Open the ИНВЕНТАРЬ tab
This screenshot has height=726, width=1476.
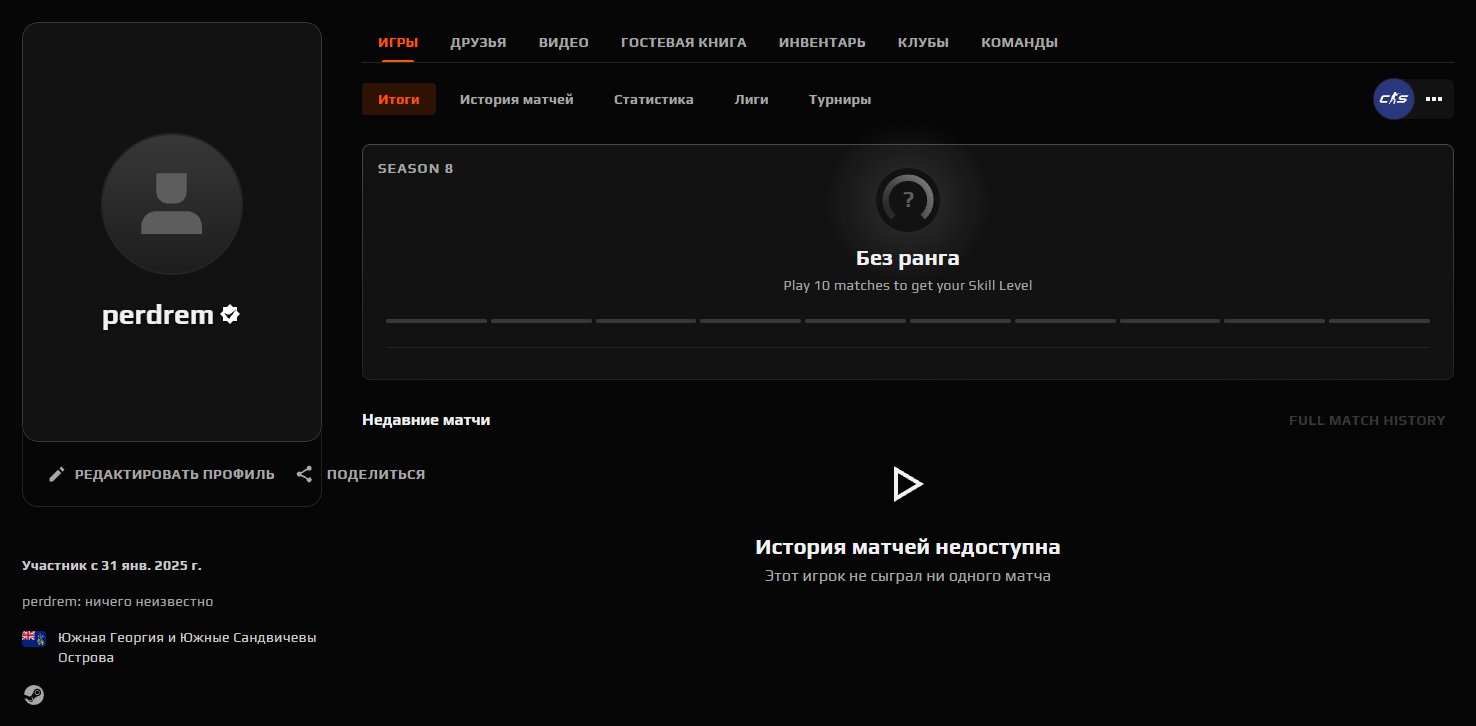point(822,43)
